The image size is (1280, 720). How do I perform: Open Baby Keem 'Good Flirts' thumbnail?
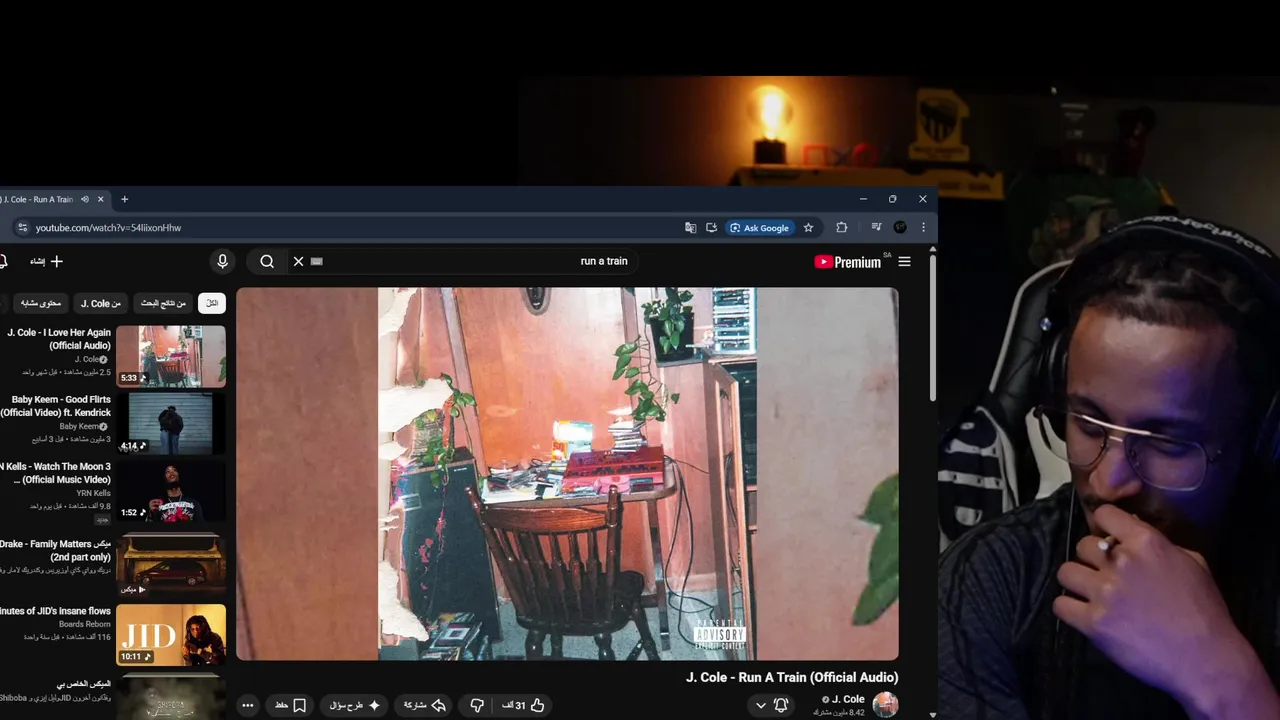coord(171,422)
